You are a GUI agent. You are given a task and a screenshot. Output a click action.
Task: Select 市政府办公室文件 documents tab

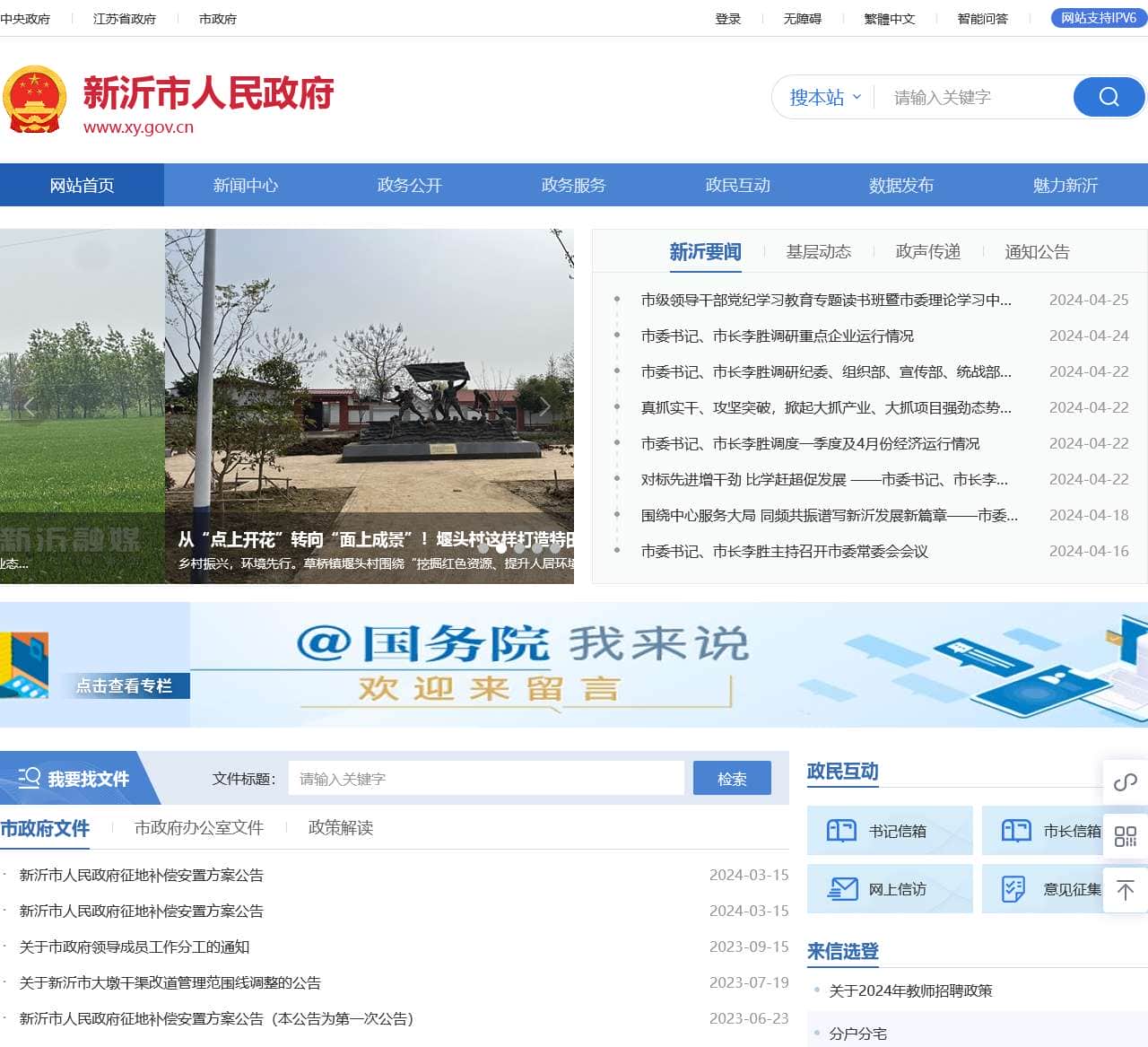(199, 828)
